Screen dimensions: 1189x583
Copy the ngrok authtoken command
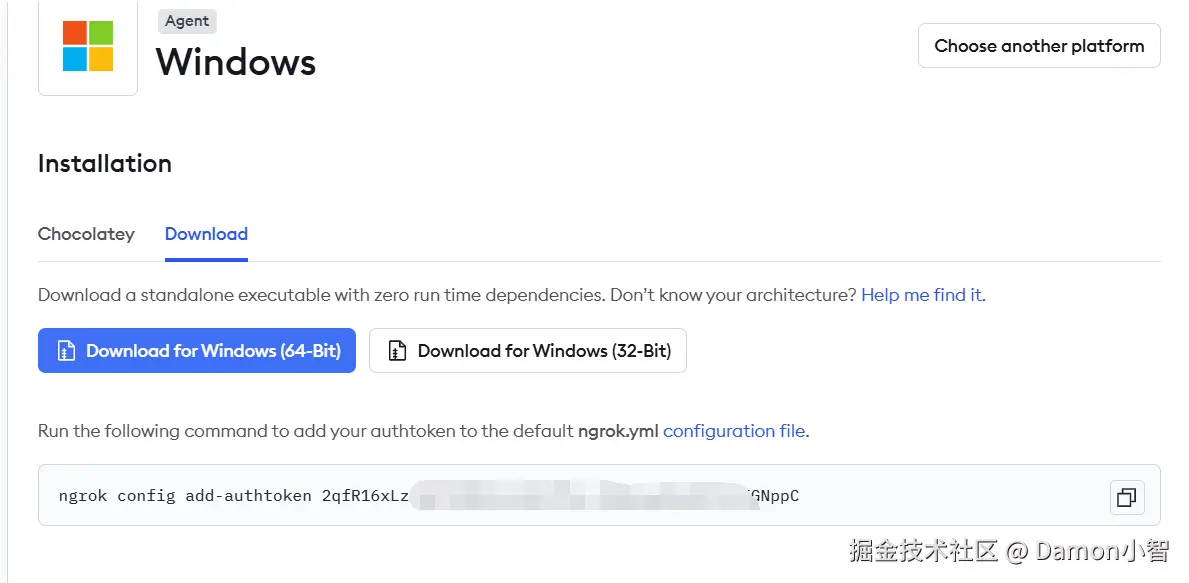[x=1127, y=497]
